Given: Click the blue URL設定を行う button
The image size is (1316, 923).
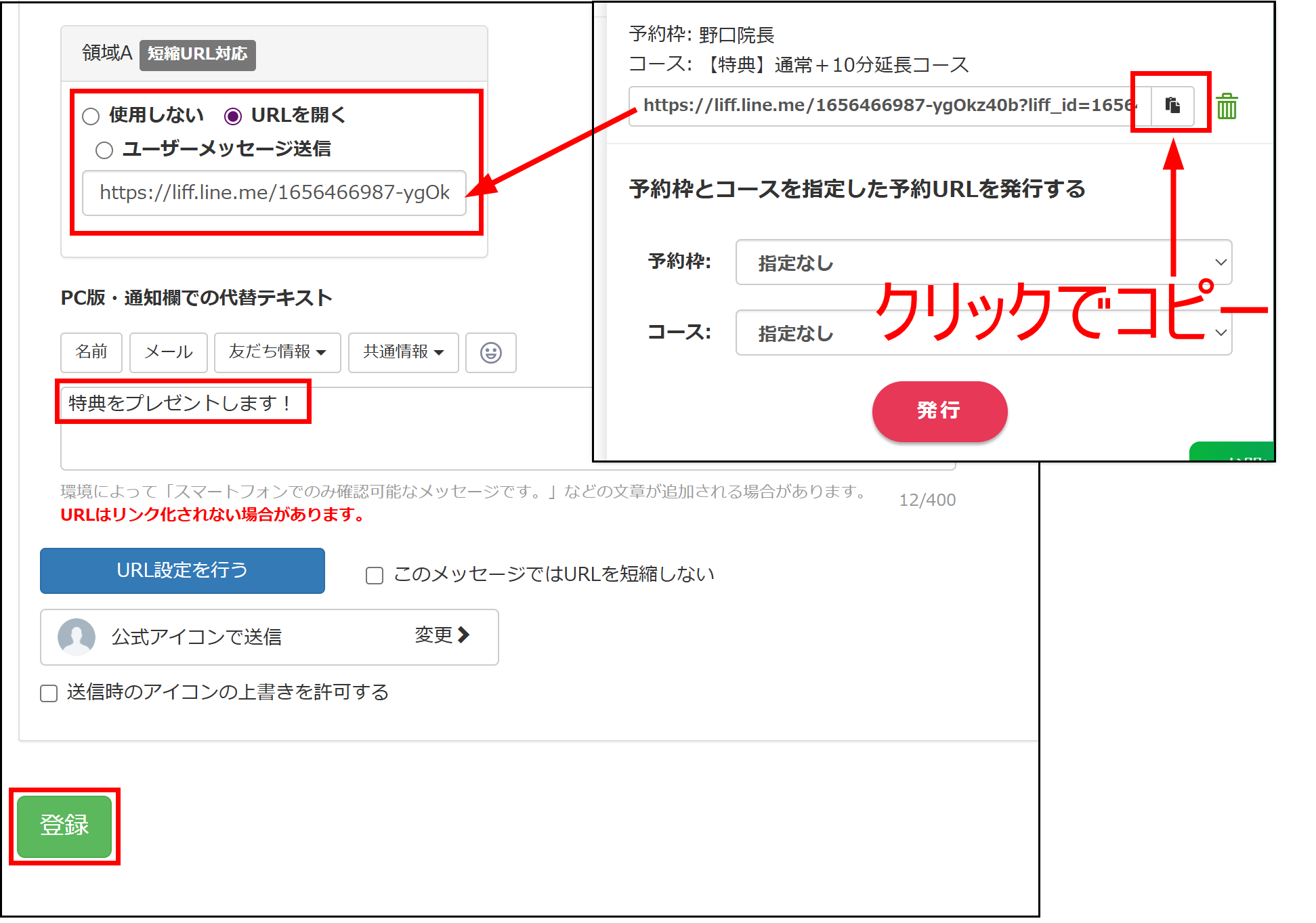Looking at the screenshot, I should [x=182, y=570].
